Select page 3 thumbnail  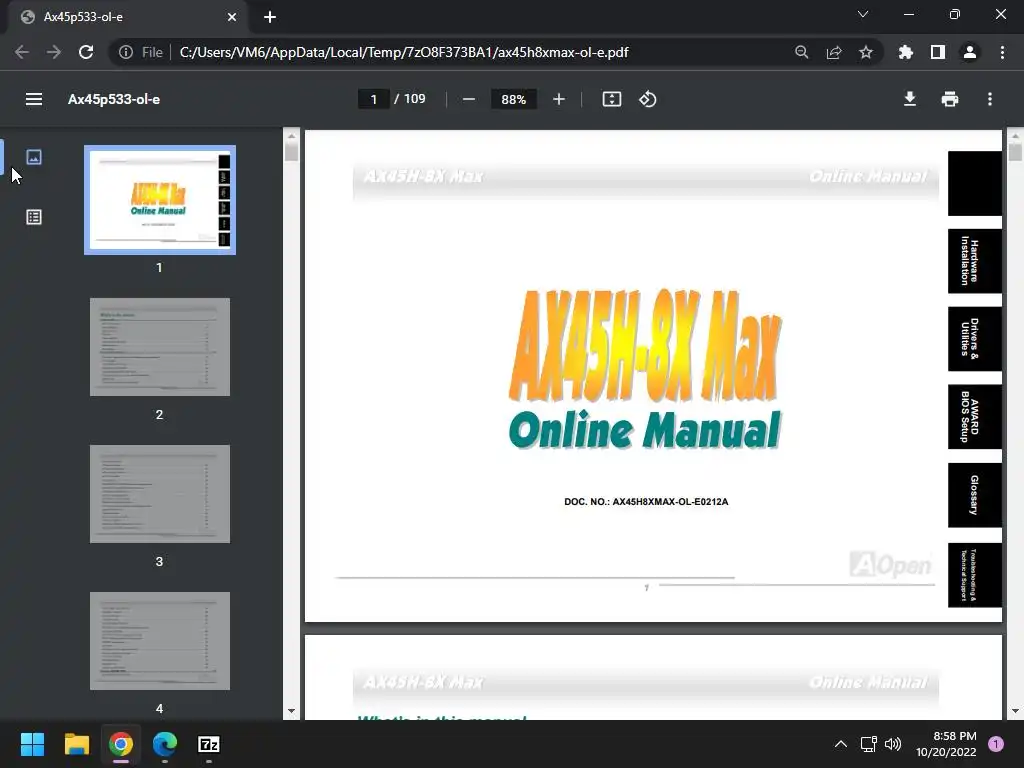[x=159, y=494]
